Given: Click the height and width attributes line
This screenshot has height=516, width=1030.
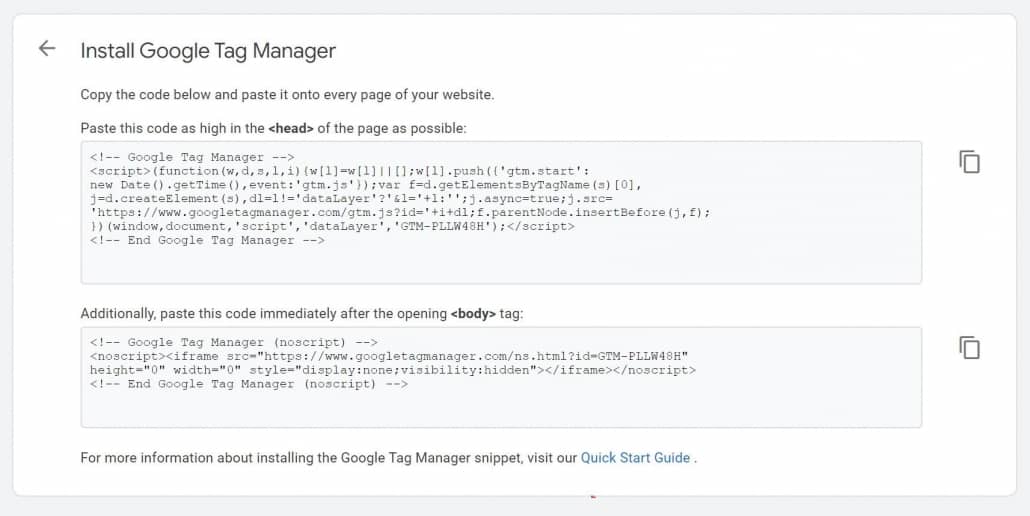Looking at the screenshot, I should click(x=392, y=370).
